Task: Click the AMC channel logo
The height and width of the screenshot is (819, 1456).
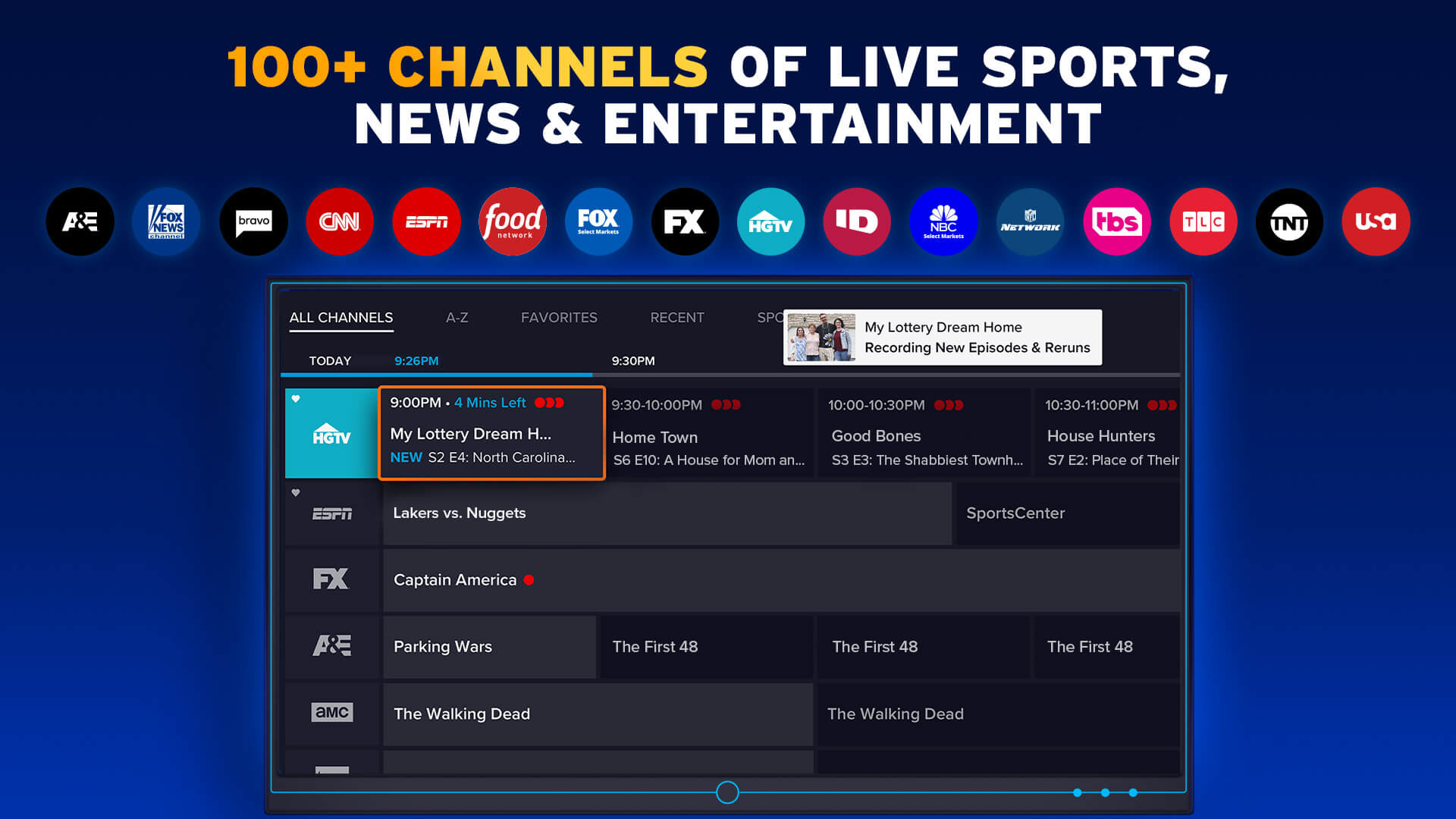Action: coord(331,713)
